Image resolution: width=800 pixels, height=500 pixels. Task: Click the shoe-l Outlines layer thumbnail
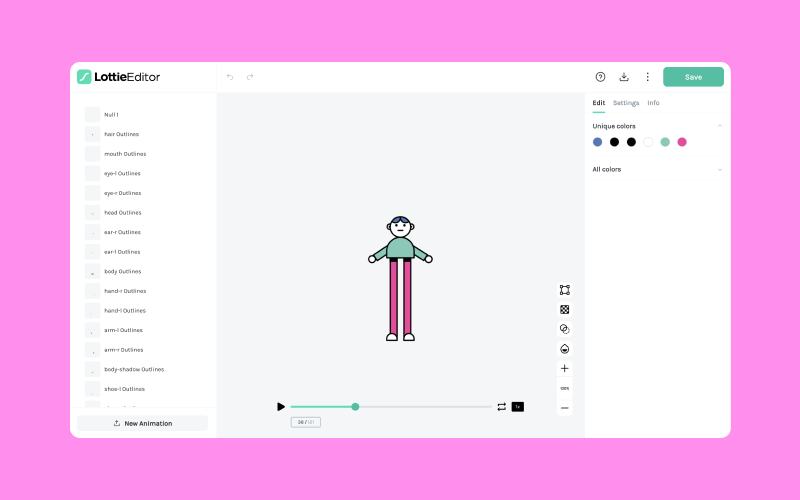coord(92,389)
